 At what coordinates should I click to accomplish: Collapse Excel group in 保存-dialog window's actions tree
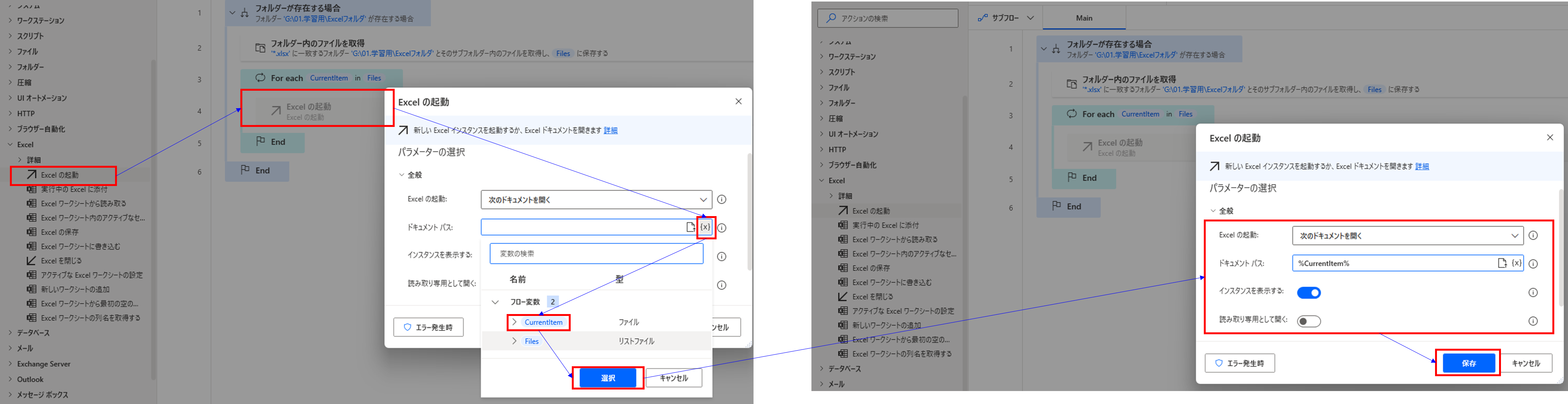click(822, 180)
